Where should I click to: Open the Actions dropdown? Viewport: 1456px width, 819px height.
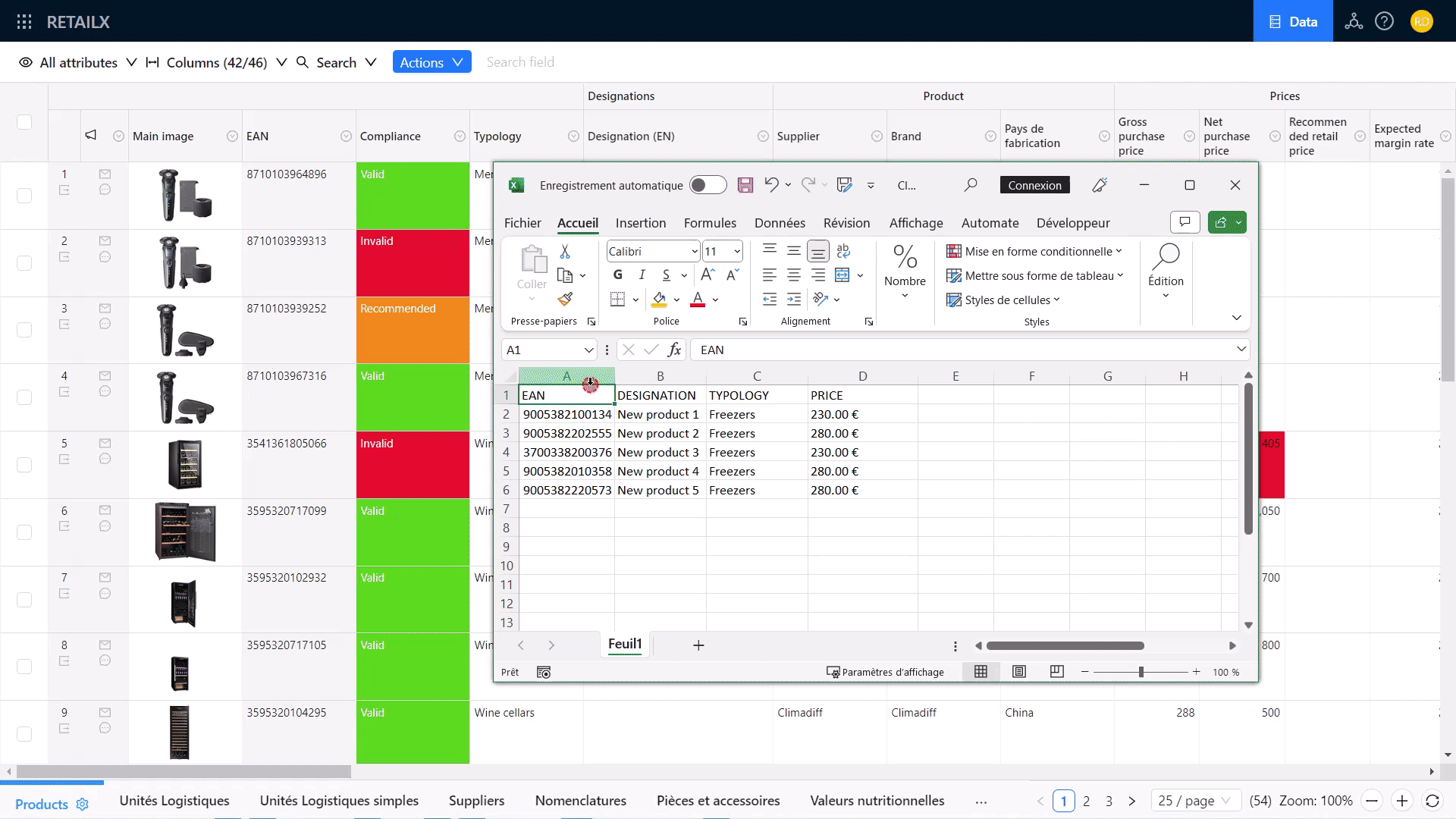(431, 62)
